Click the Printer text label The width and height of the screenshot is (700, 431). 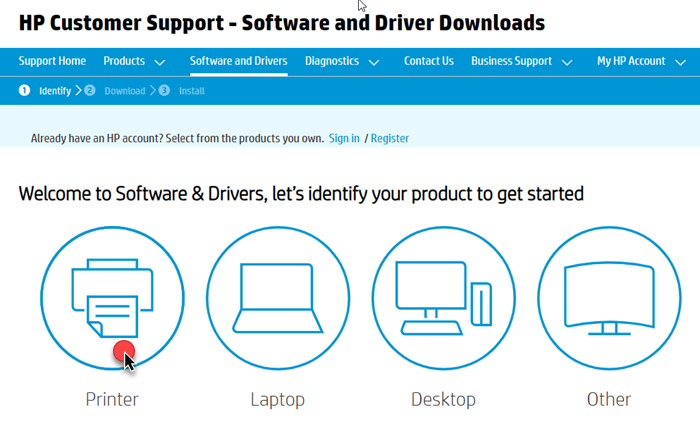tap(112, 399)
